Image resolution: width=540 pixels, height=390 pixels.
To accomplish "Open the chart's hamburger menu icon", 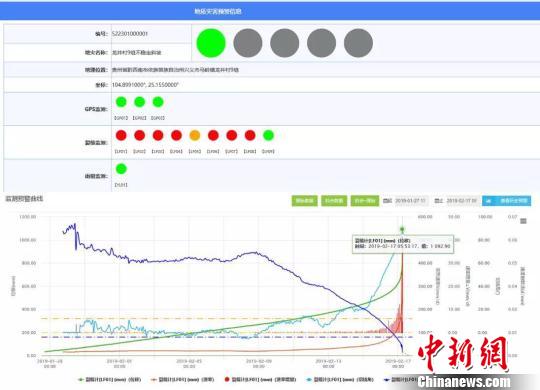I will coord(523,221).
